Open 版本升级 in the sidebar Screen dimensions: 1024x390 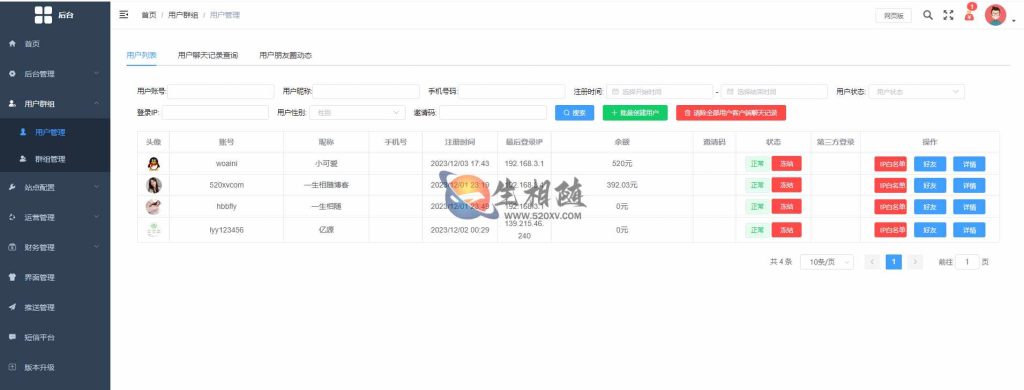point(55,367)
